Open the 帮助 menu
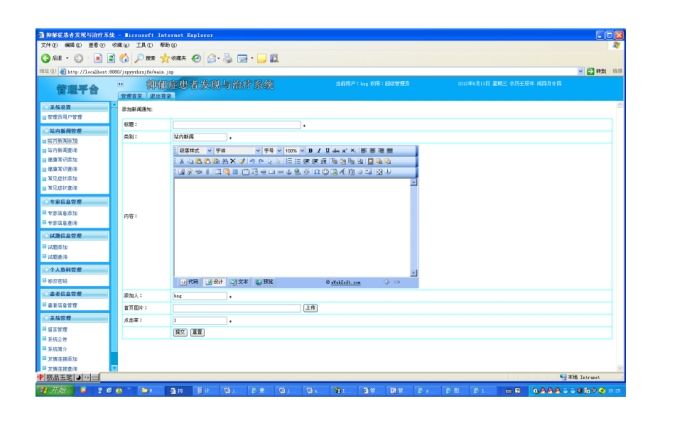The image size is (692, 434). 168,45
